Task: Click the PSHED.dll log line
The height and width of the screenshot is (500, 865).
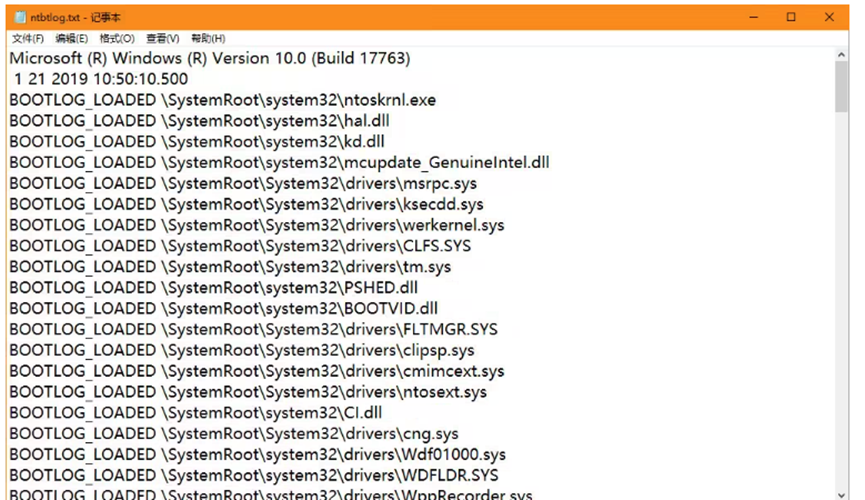Action: point(213,288)
